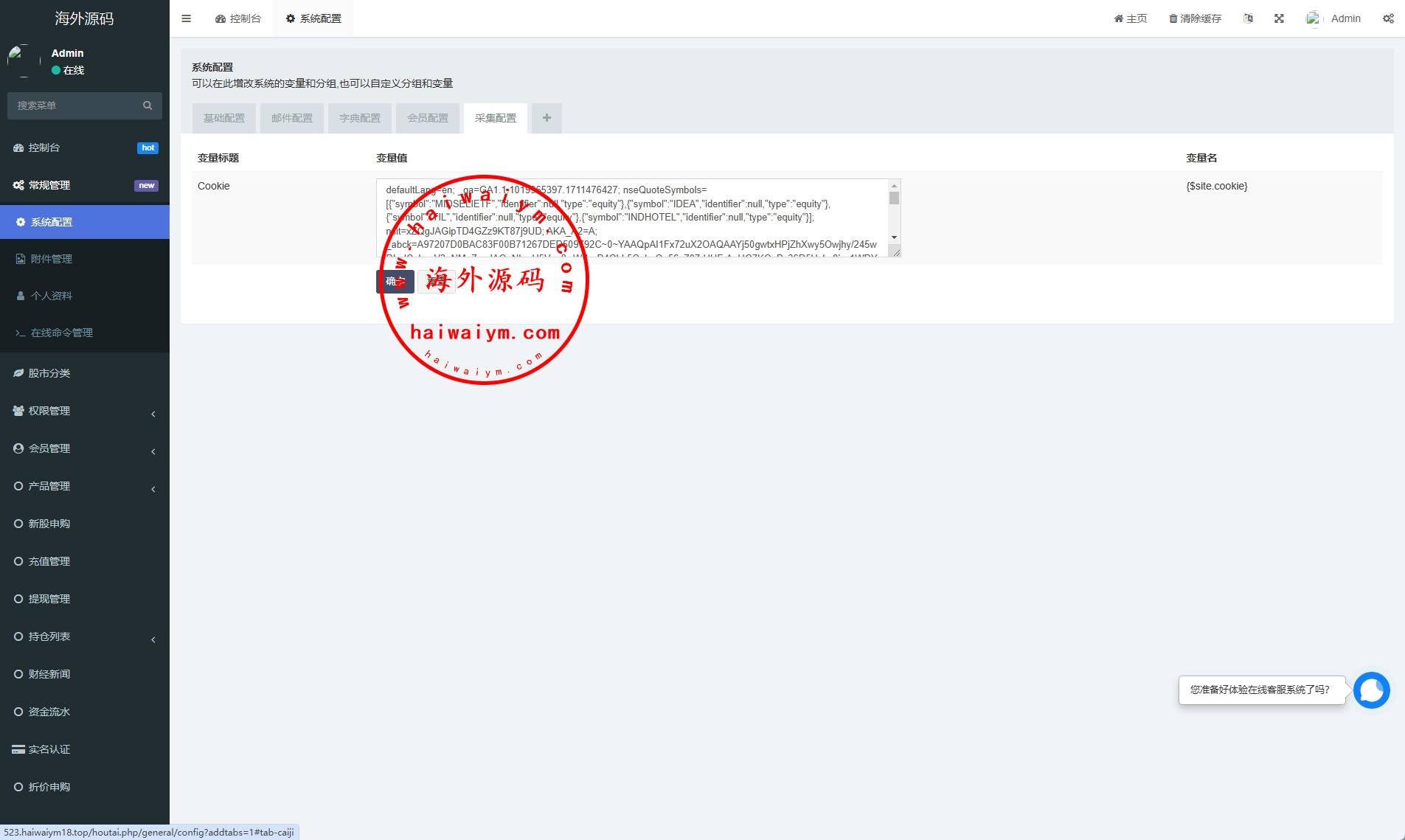Click the fullscreen expand icon

click(x=1279, y=18)
